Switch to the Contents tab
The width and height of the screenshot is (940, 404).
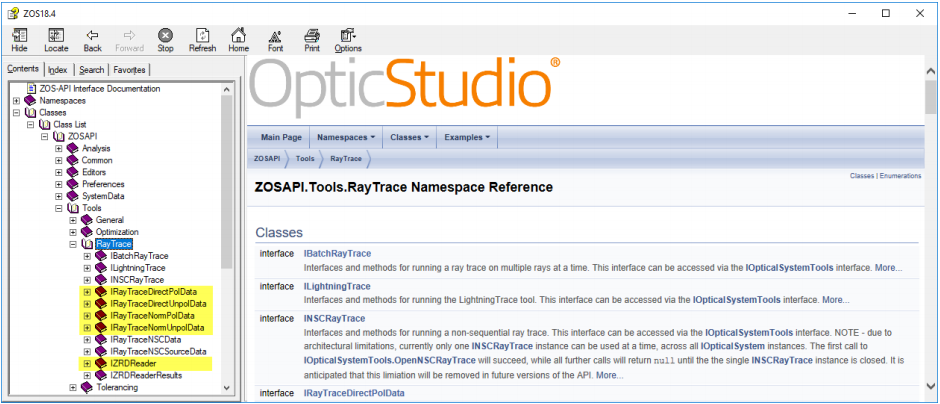(x=23, y=69)
